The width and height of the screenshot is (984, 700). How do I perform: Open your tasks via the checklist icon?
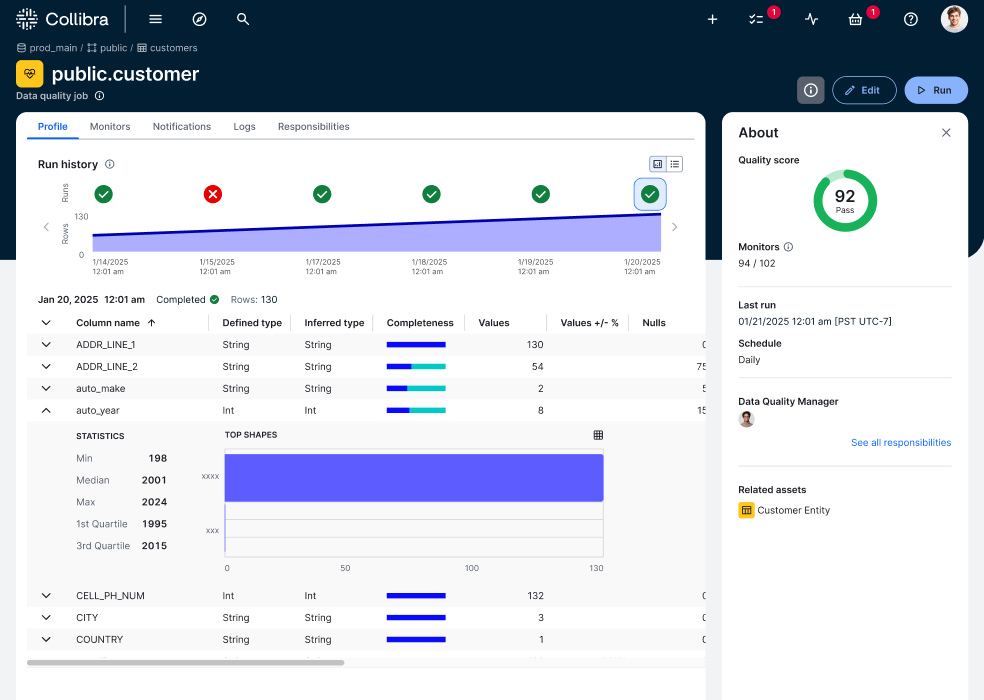[x=758, y=19]
